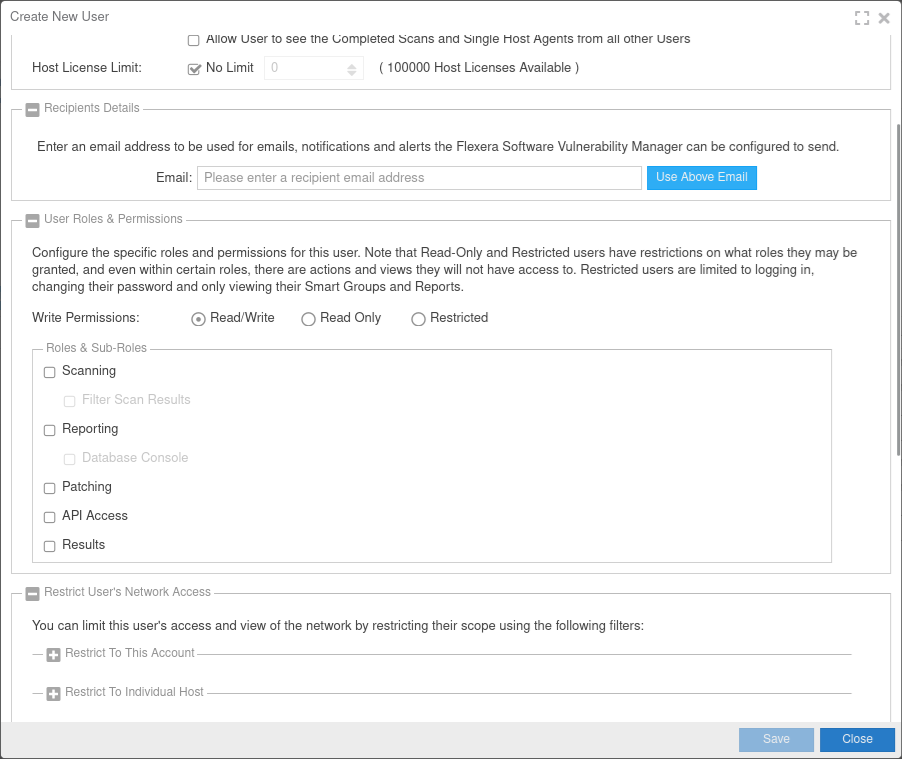Collapse Restrict User's Network Access section
Viewport: 903px width, 759px height.
32,593
